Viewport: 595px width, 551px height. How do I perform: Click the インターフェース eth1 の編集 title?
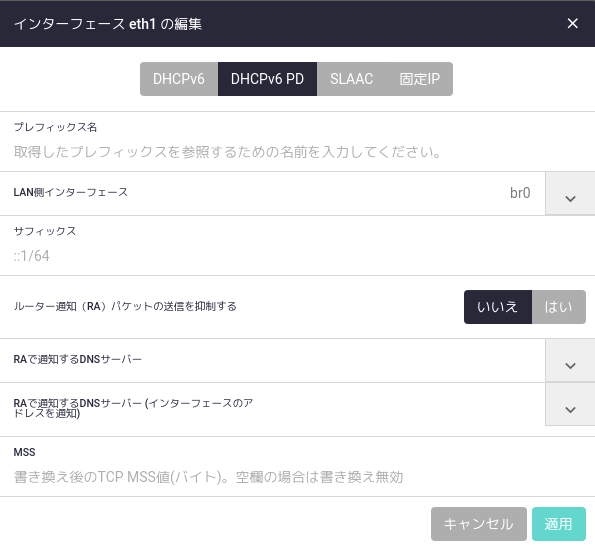pyautogui.click(x=108, y=24)
